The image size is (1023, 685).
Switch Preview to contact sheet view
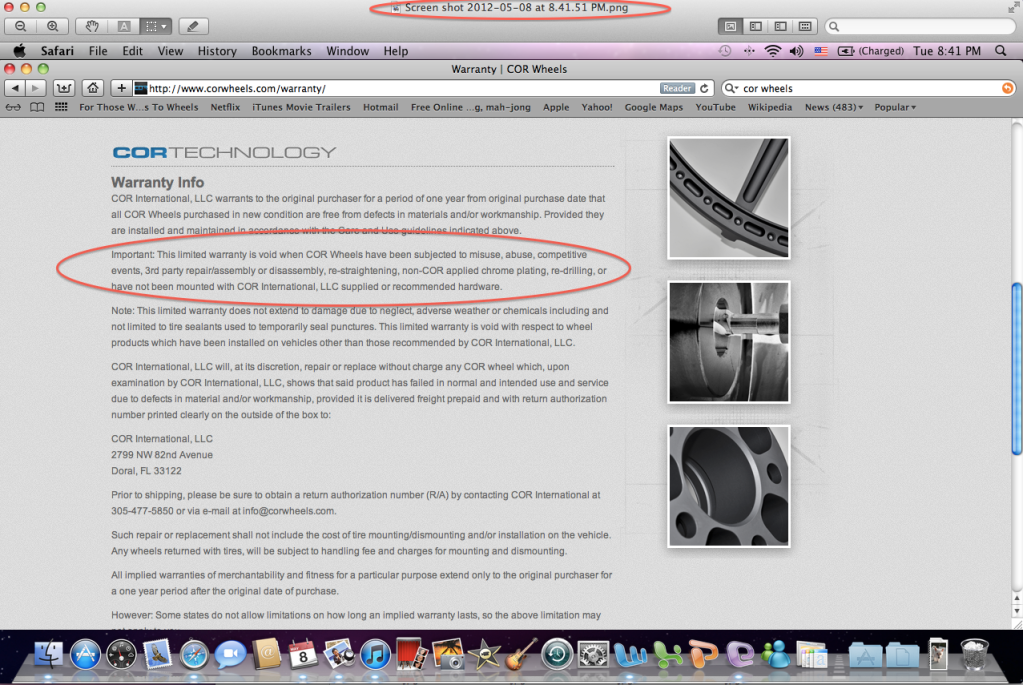pyautogui.click(x=805, y=27)
